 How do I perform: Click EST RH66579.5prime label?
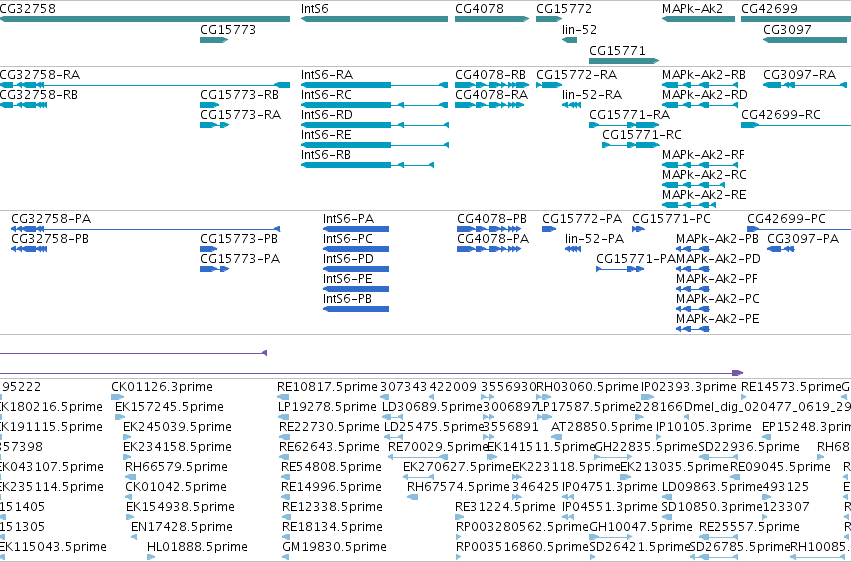(x=176, y=467)
